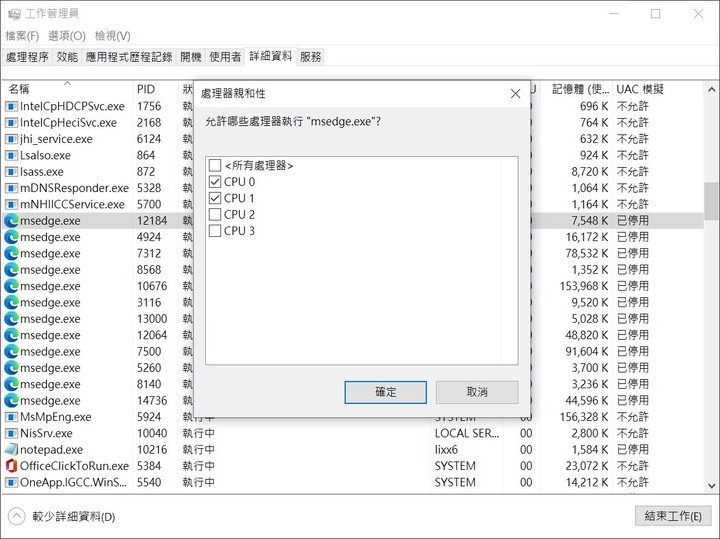
Task: Click the OfficeClickToRun.exe Office icon
Action: click(11, 466)
